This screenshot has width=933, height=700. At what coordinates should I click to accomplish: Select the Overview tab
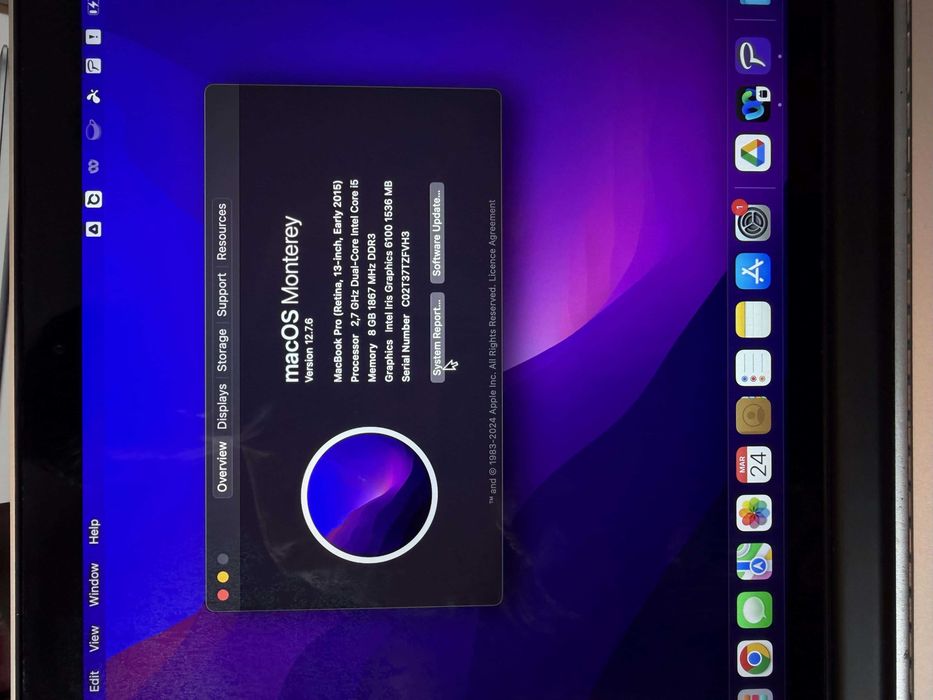click(x=222, y=466)
